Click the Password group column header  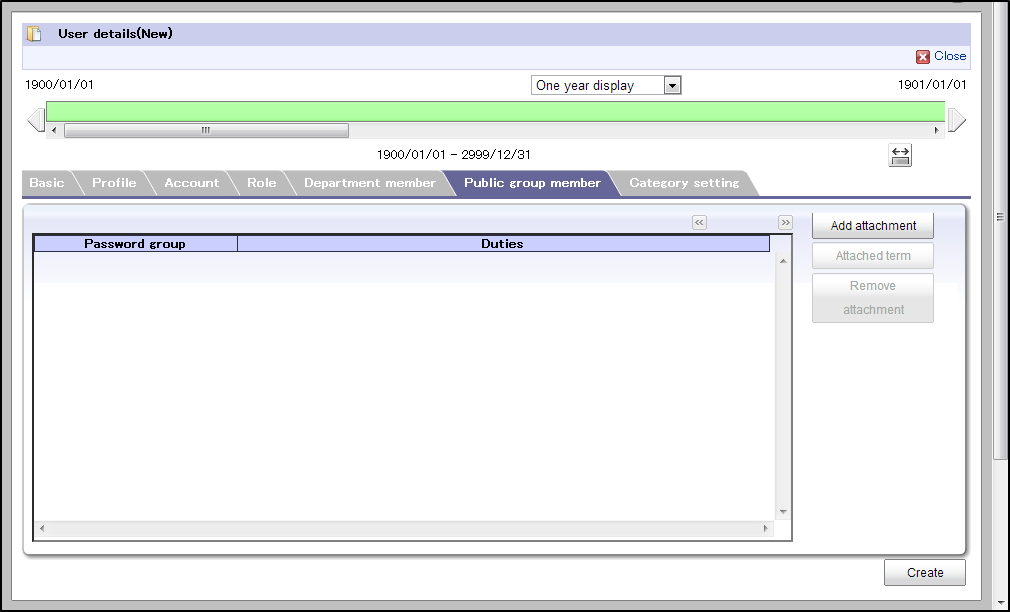tap(135, 244)
